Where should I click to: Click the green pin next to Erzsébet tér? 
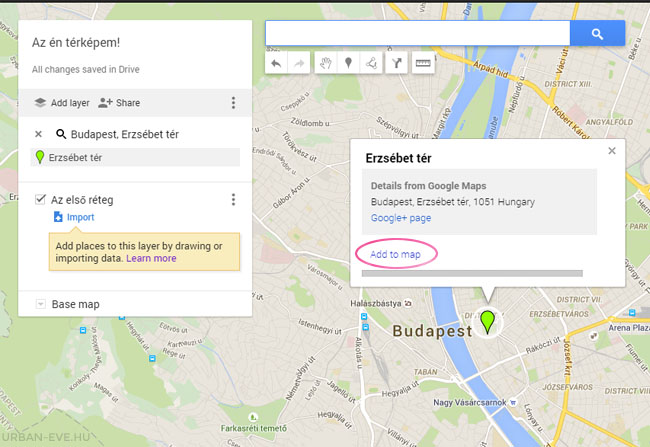pyautogui.click(x=40, y=157)
